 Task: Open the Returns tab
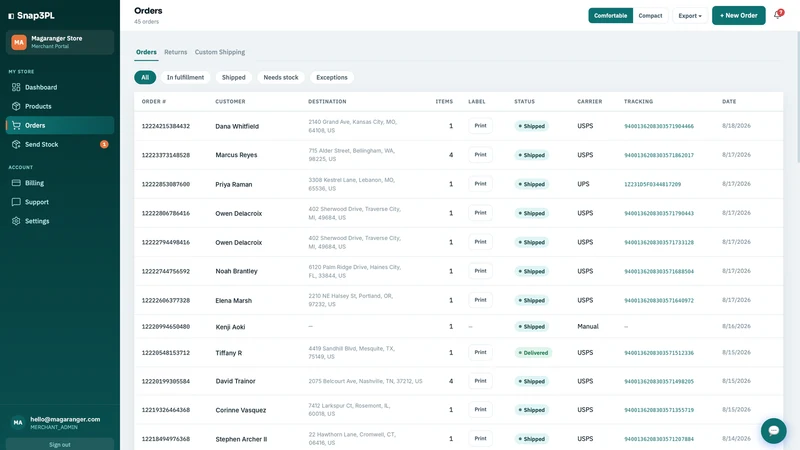pos(176,52)
